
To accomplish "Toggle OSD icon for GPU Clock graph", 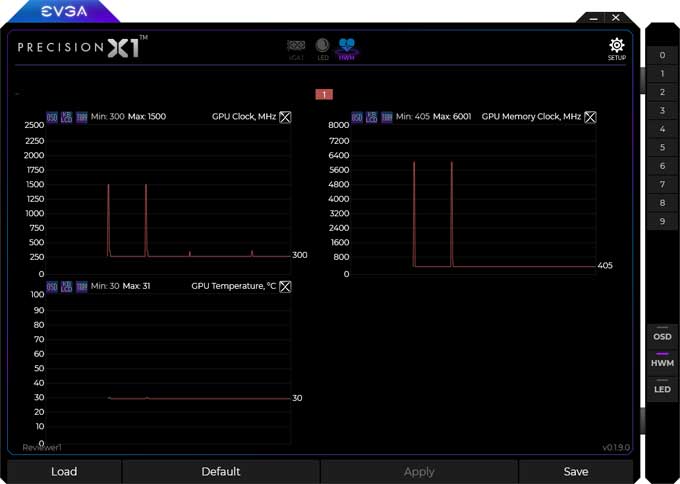I will click(x=52, y=117).
